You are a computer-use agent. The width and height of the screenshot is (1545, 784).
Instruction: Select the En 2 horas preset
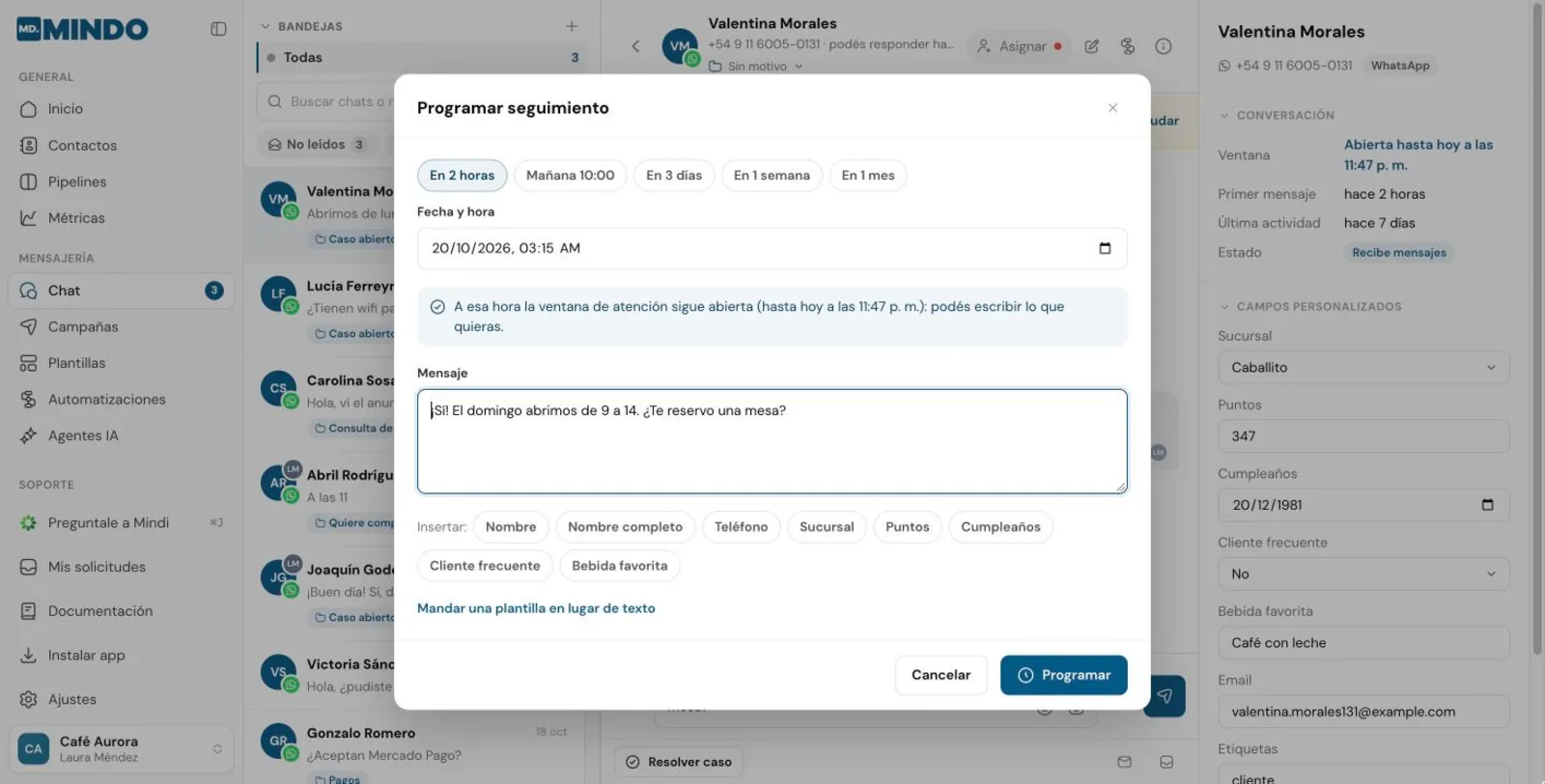463,176
